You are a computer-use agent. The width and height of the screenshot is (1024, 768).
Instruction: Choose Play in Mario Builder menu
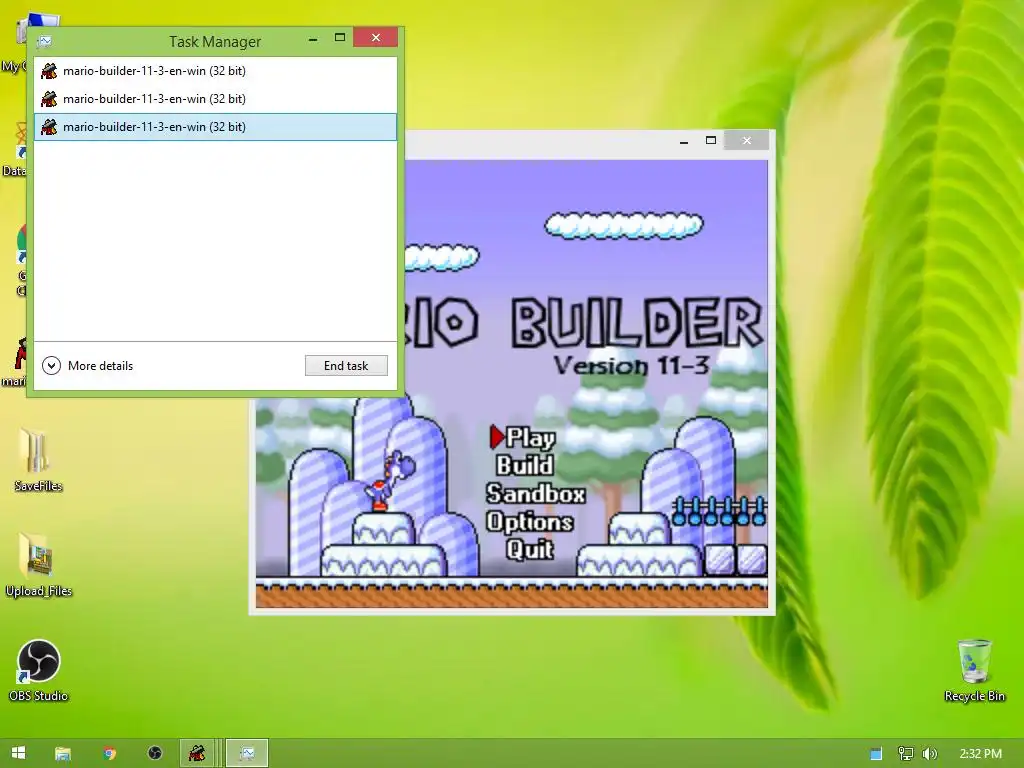point(530,438)
